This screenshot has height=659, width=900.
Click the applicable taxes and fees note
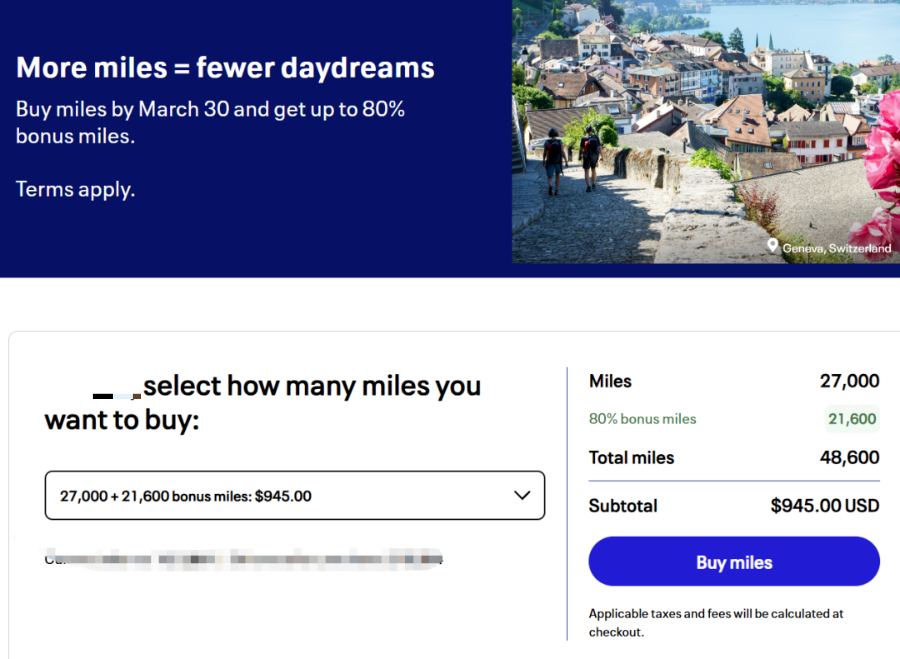tap(716, 622)
